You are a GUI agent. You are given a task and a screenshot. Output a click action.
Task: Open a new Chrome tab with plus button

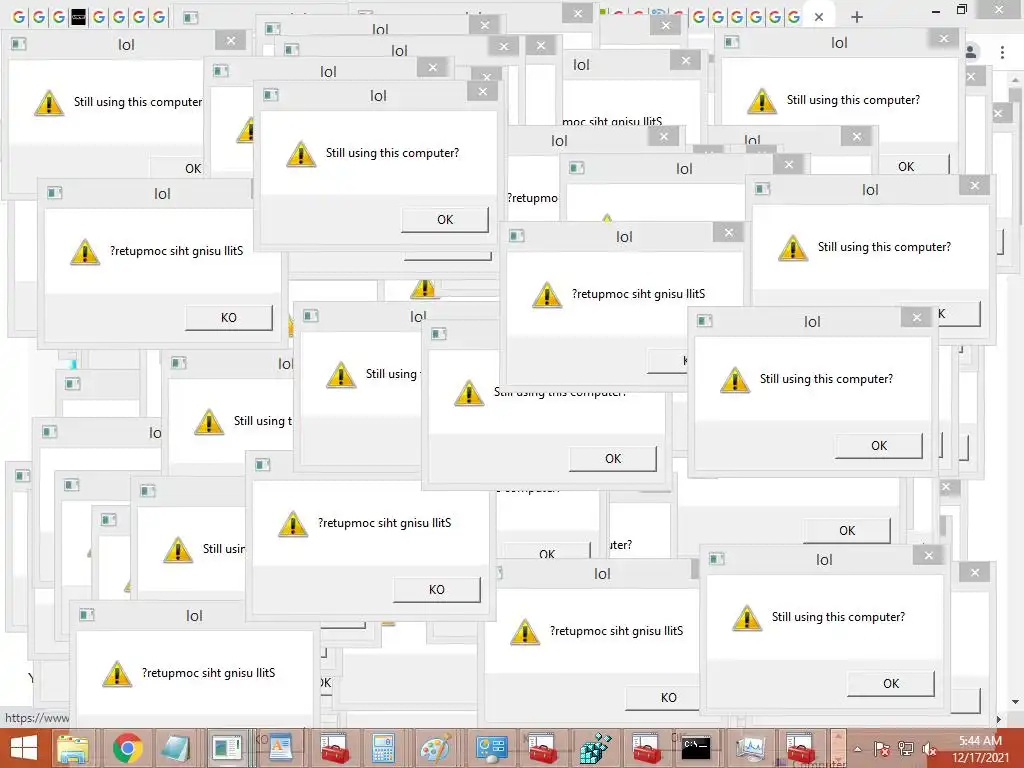[x=857, y=17]
